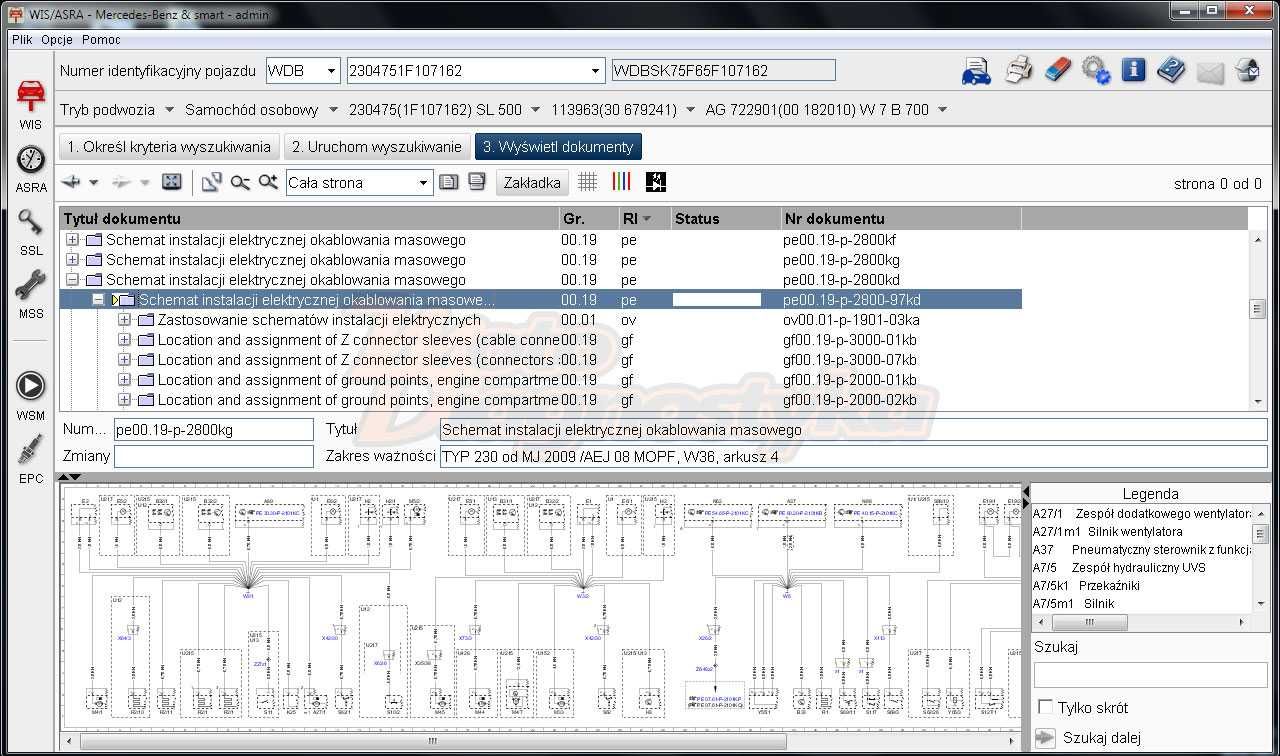Click the Szukaj dalej arrow icon
This screenshot has height=756, width=1280.
tap(1045, 738)
